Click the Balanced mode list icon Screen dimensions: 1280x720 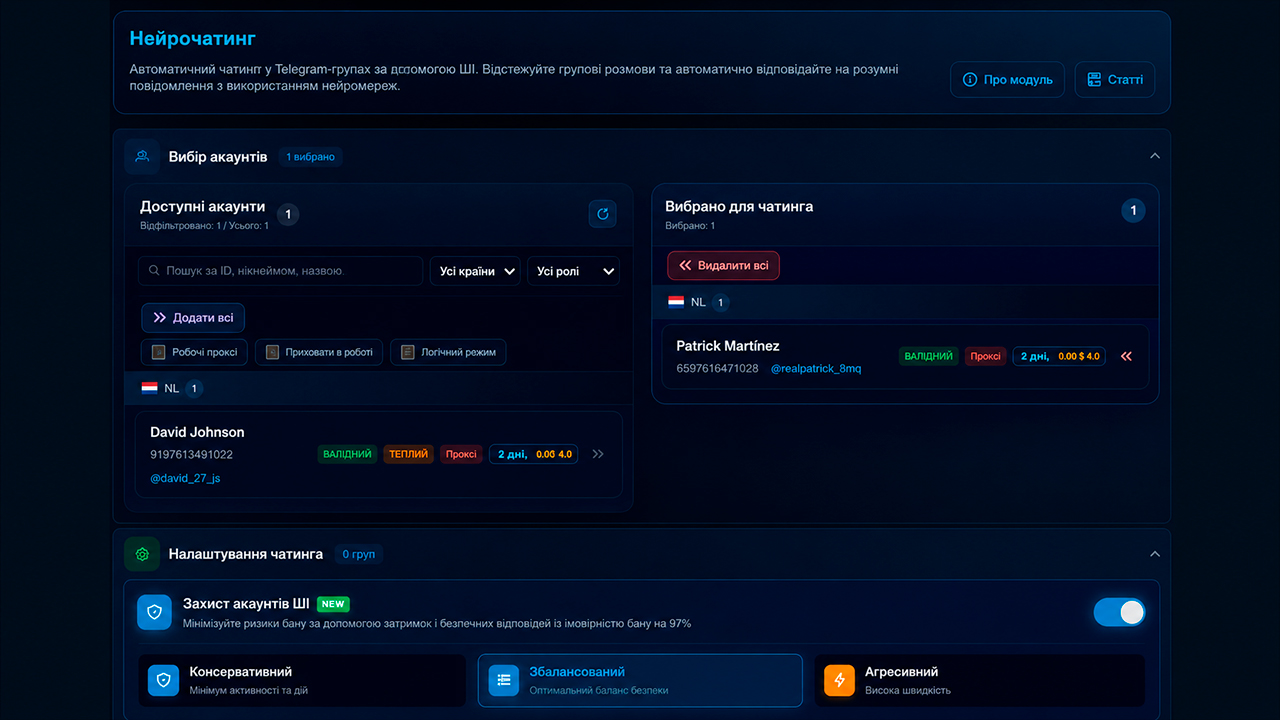504,680
